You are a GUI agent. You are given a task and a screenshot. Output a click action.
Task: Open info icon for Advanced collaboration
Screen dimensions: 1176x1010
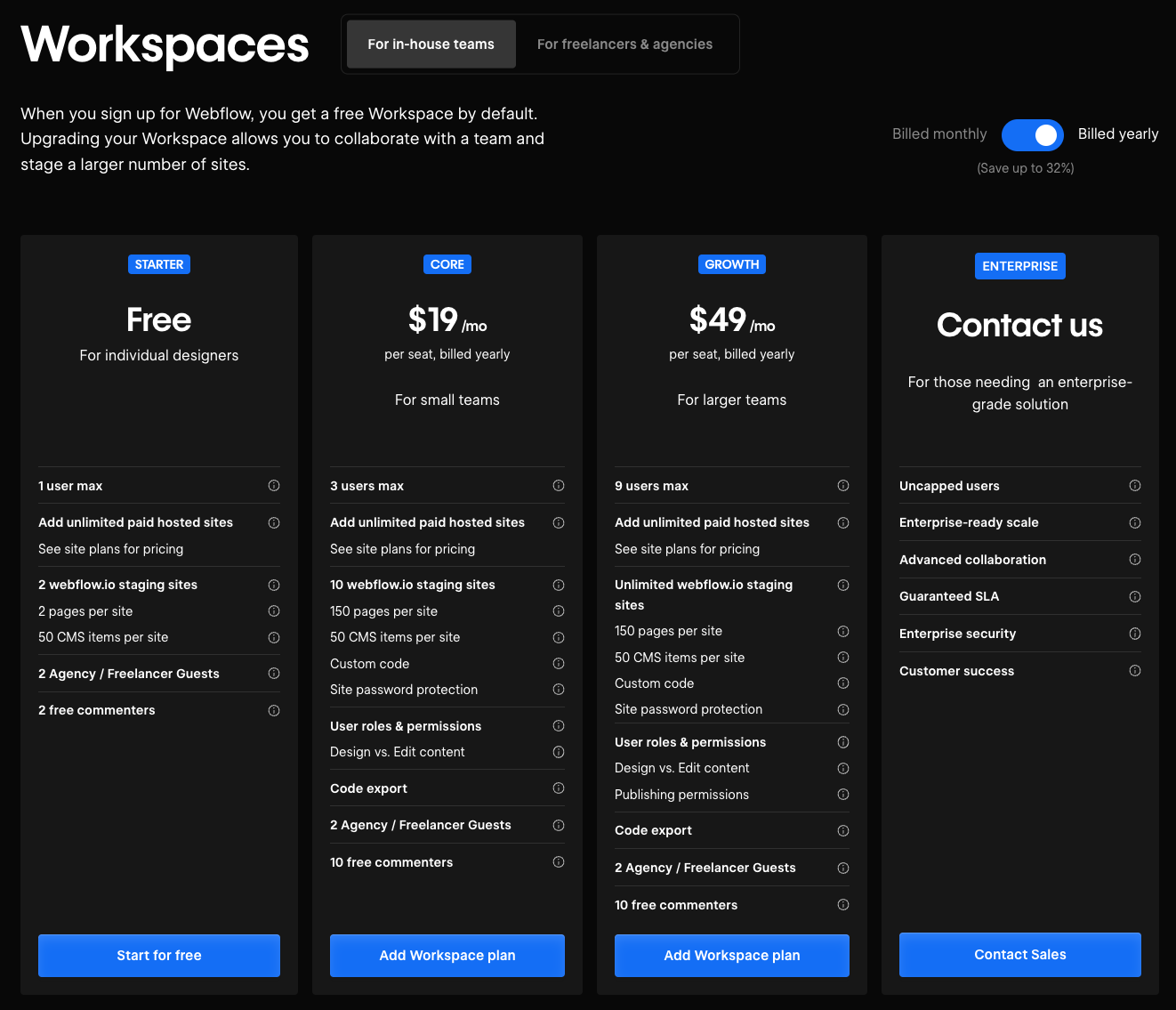coord(1135,560)
